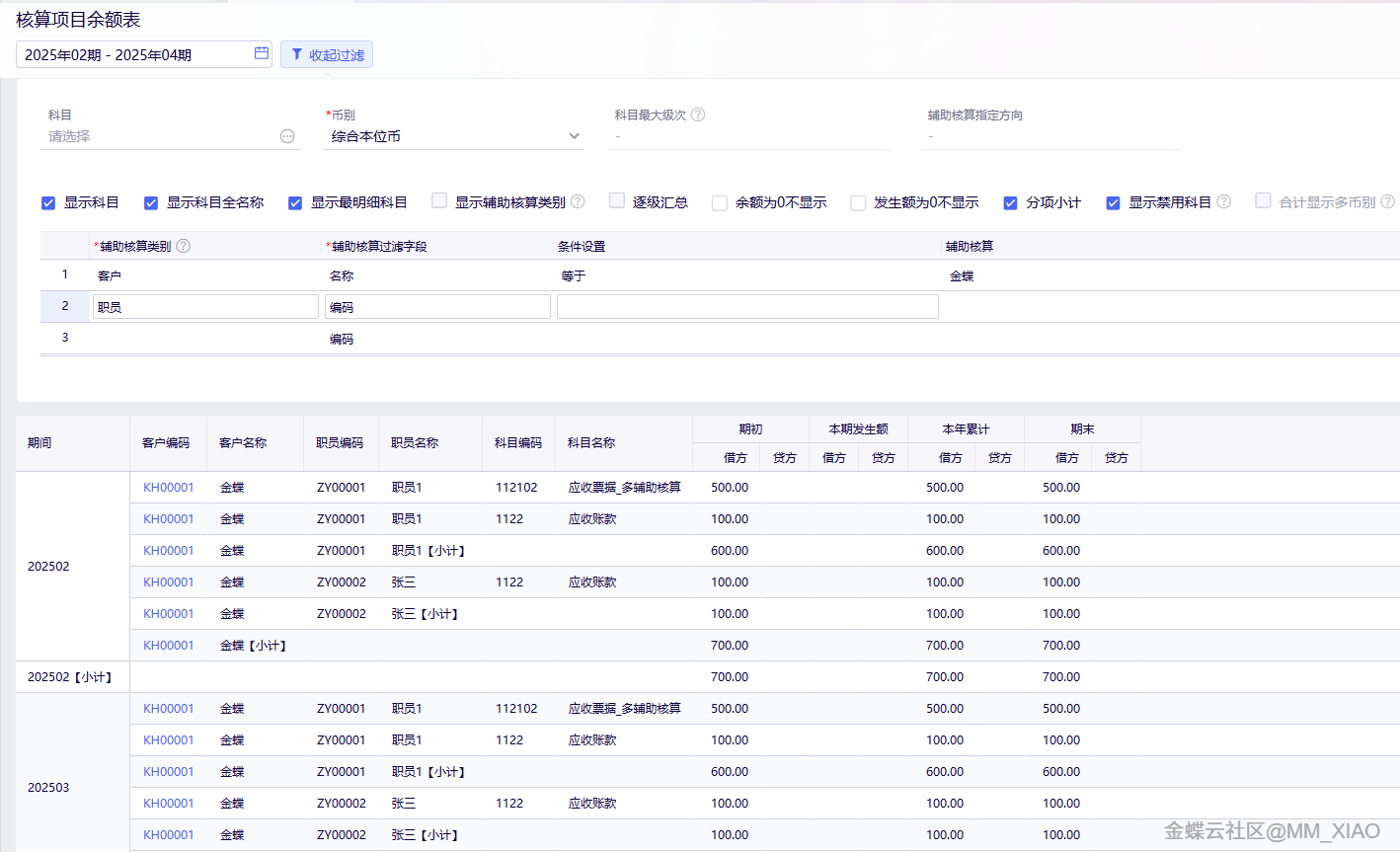Click the 职员 category input in row 2

[205, 307]
